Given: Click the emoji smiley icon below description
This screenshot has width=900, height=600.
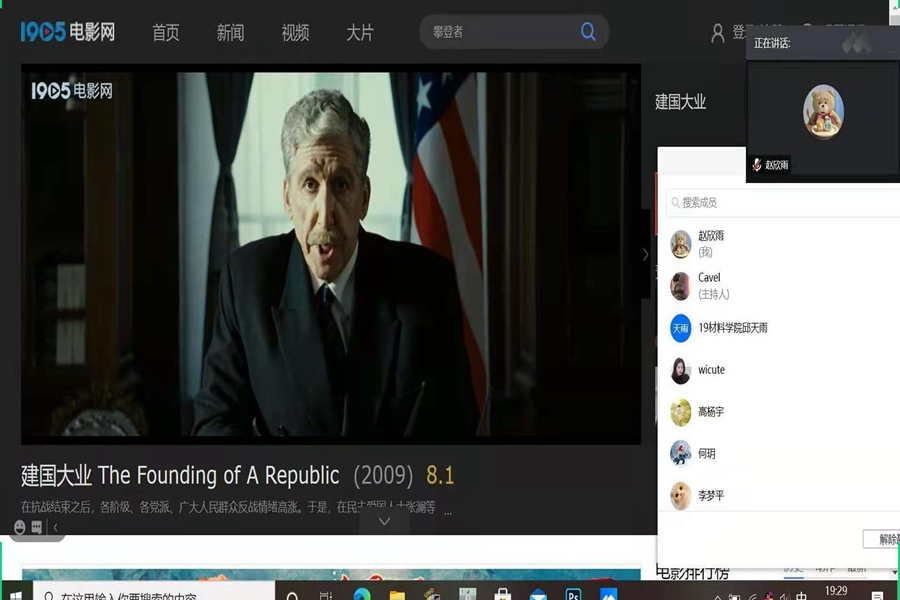Looking at the screenshot, I should click(x=20, y=527).
